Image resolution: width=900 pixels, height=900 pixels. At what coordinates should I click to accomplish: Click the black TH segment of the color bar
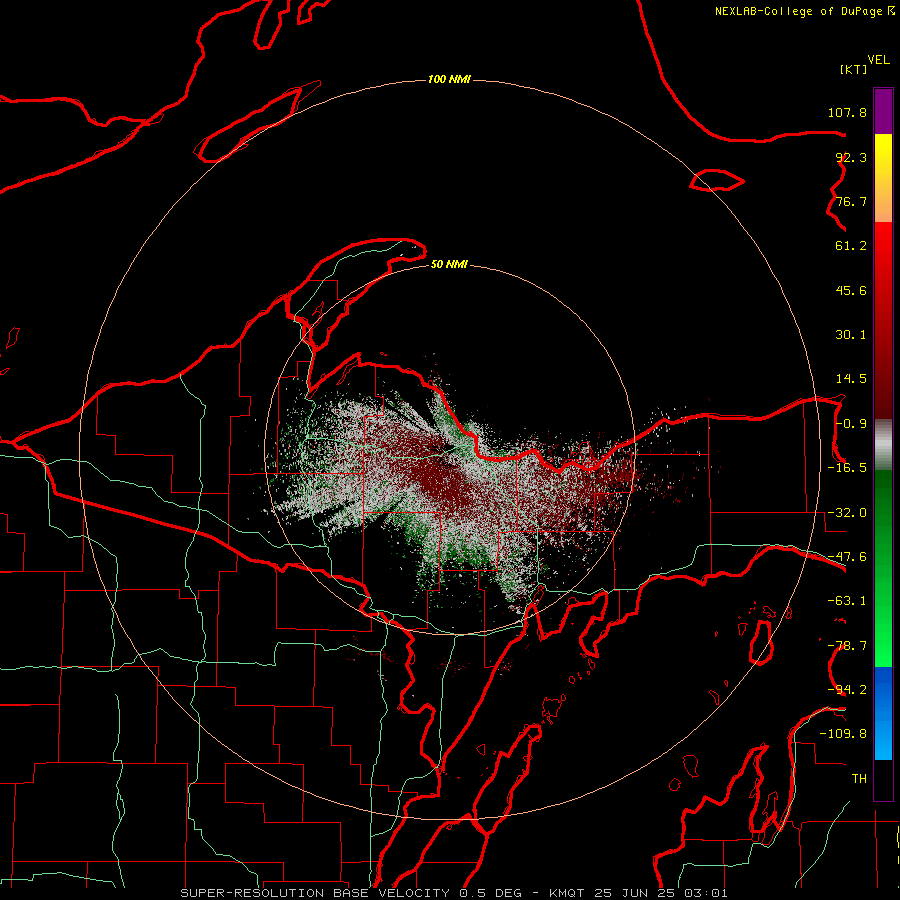click(x=883, y=779)
